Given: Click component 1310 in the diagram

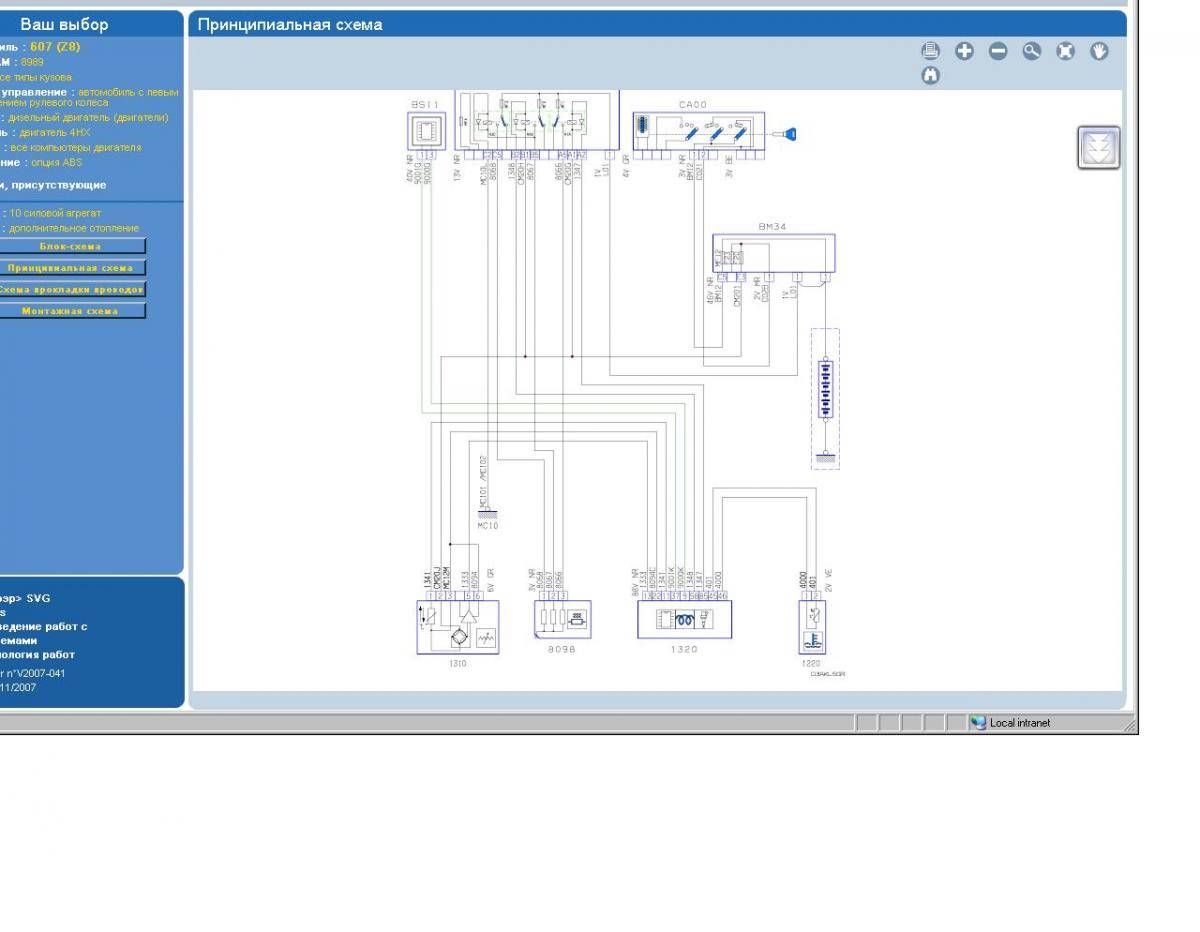Looking at the screenshot, I should pyautogui.click(x=457, y=627).
